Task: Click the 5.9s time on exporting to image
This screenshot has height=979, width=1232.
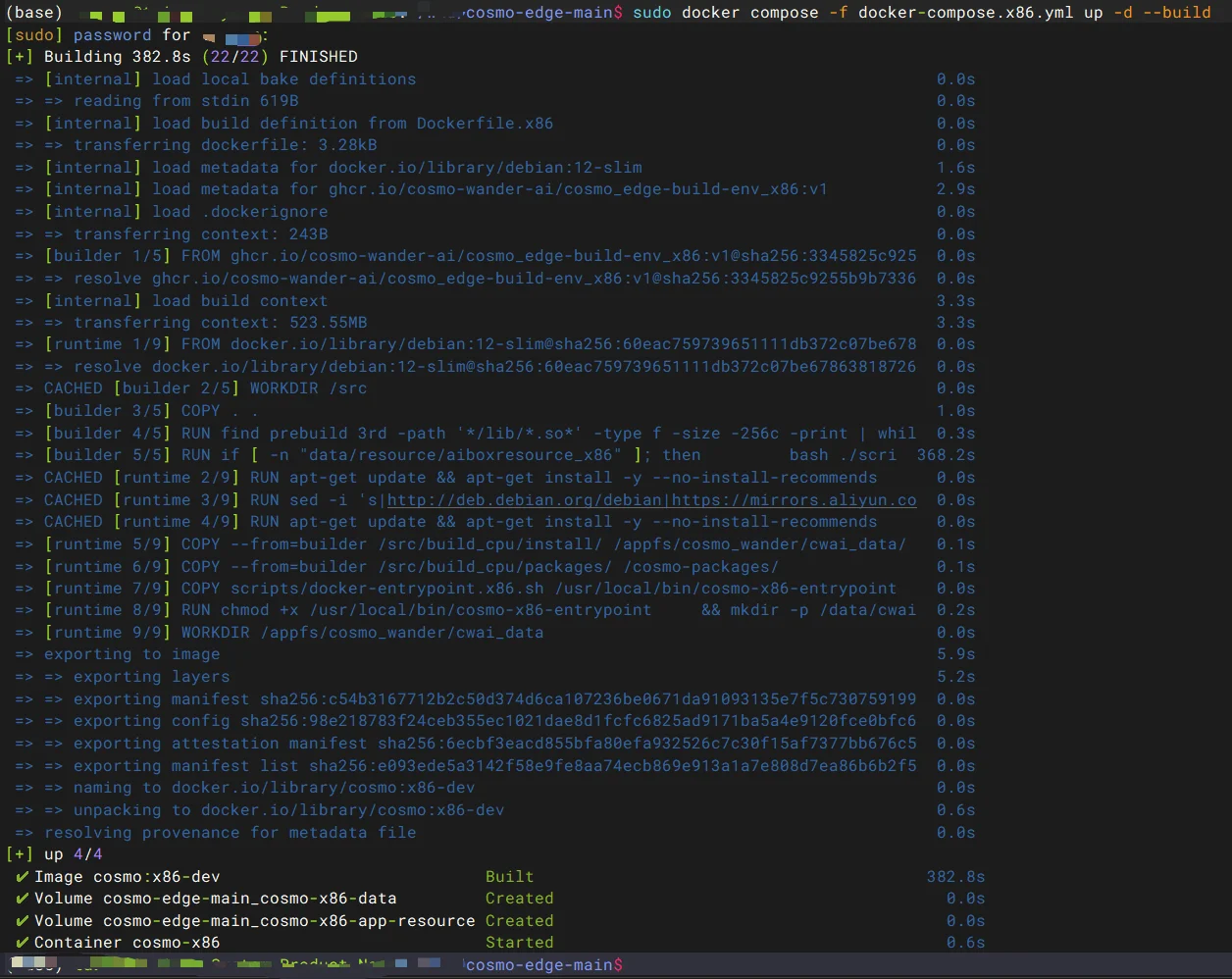Action: coord(956,654)
